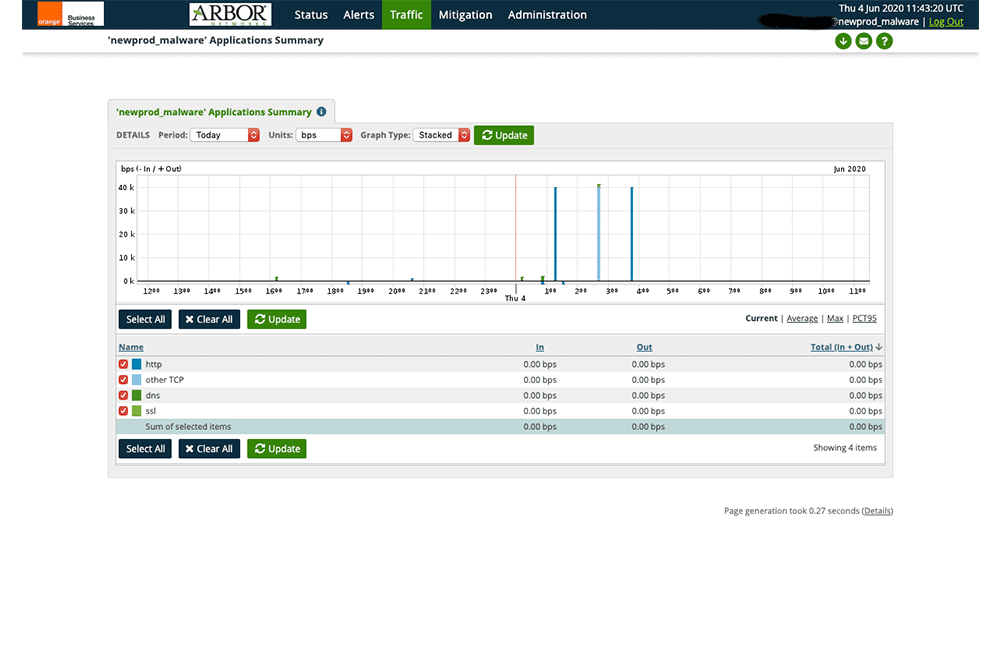Screen dimensions: 1000x650
Task: Click the Log Out link
Action: (x=946, y=22)
